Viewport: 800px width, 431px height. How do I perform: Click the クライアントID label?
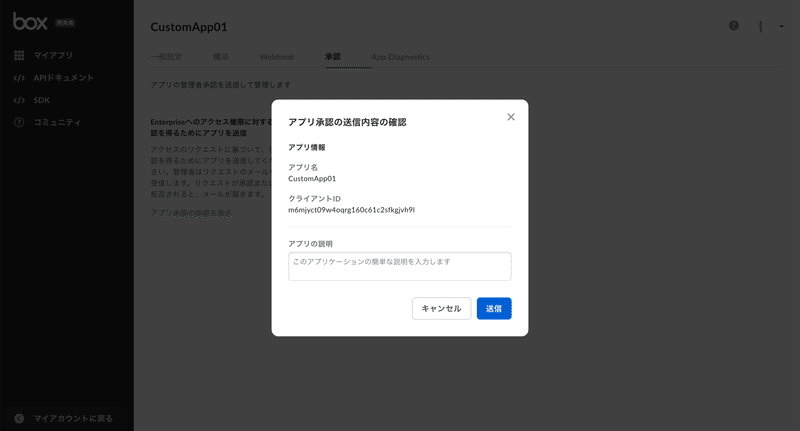point(314,198)
